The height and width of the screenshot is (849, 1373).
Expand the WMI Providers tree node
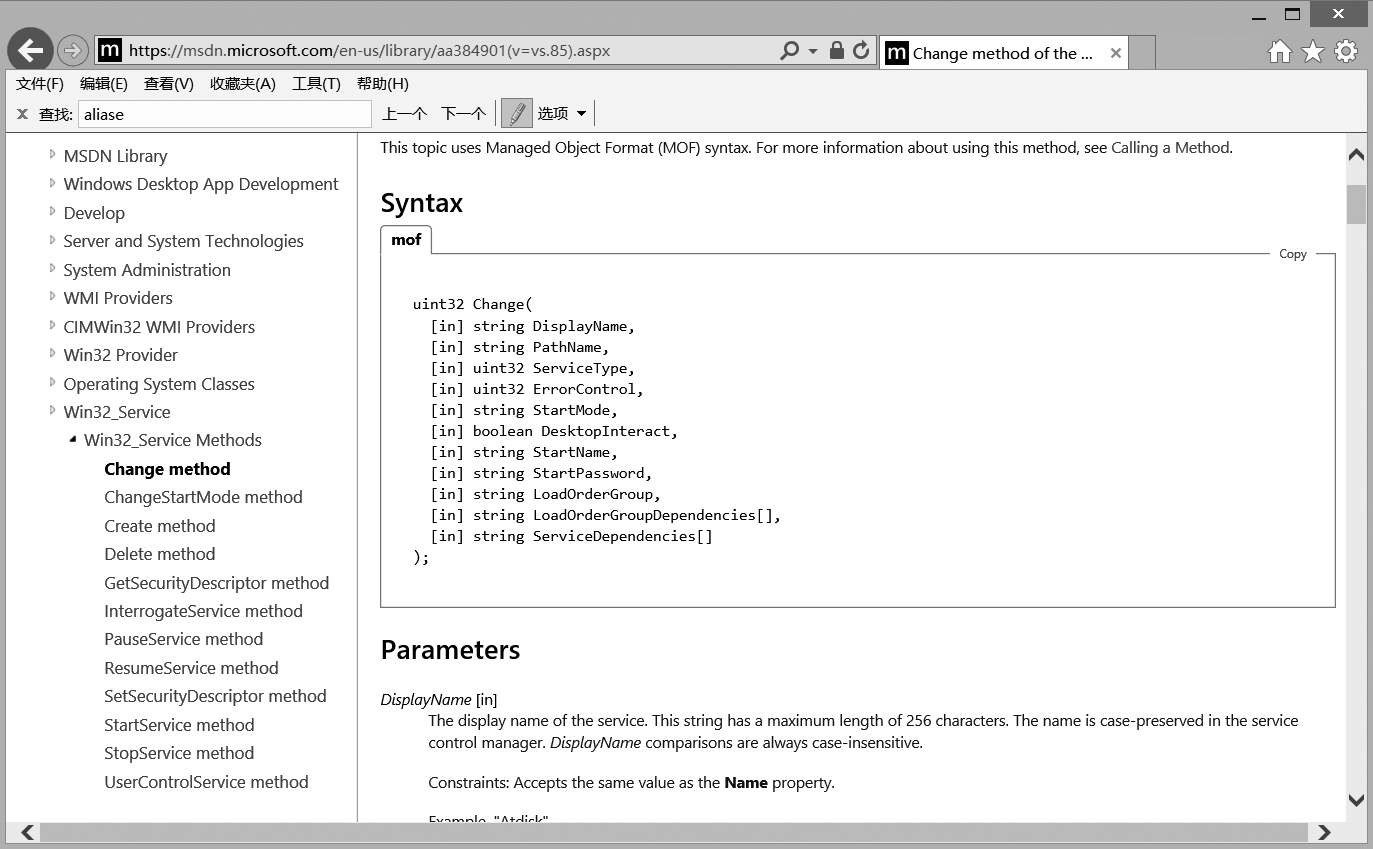coord(53,298)
